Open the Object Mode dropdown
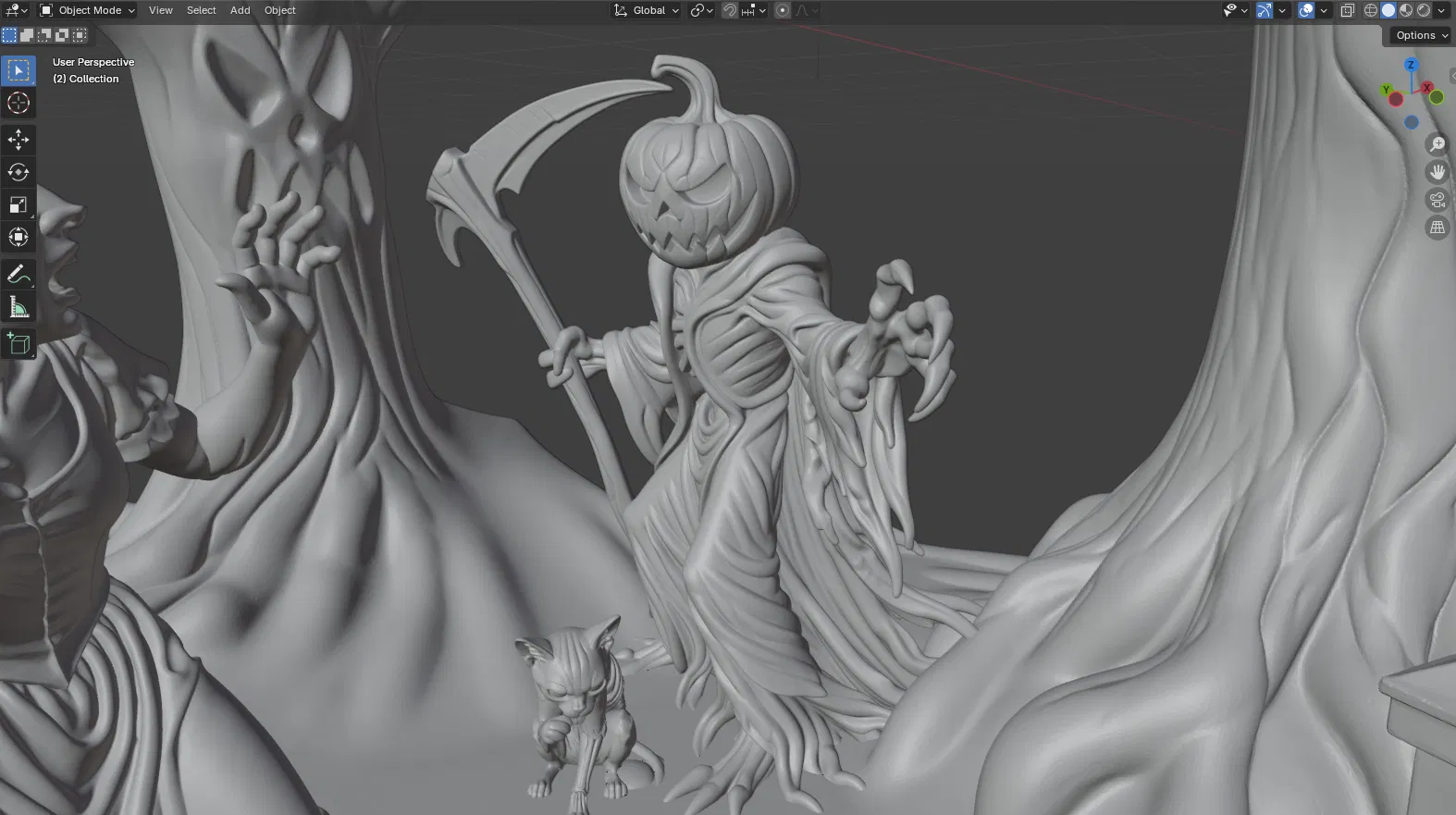Image resolution: width=1456 pixels, height=815 pixels. tap(87, 10)
